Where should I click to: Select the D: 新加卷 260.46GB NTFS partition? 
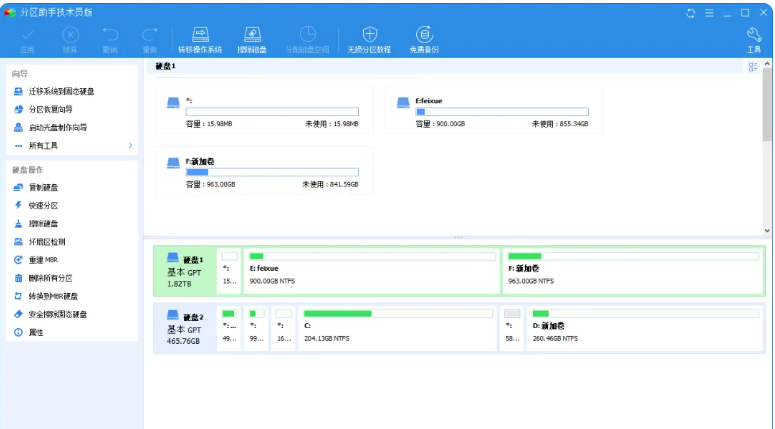(646, 328)
